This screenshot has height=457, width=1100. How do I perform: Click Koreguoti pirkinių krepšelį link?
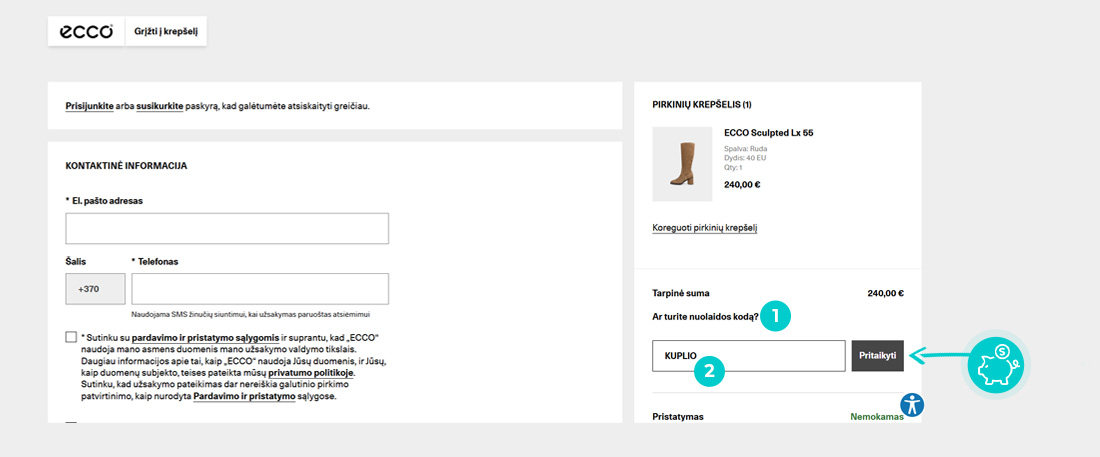[704, 228]
